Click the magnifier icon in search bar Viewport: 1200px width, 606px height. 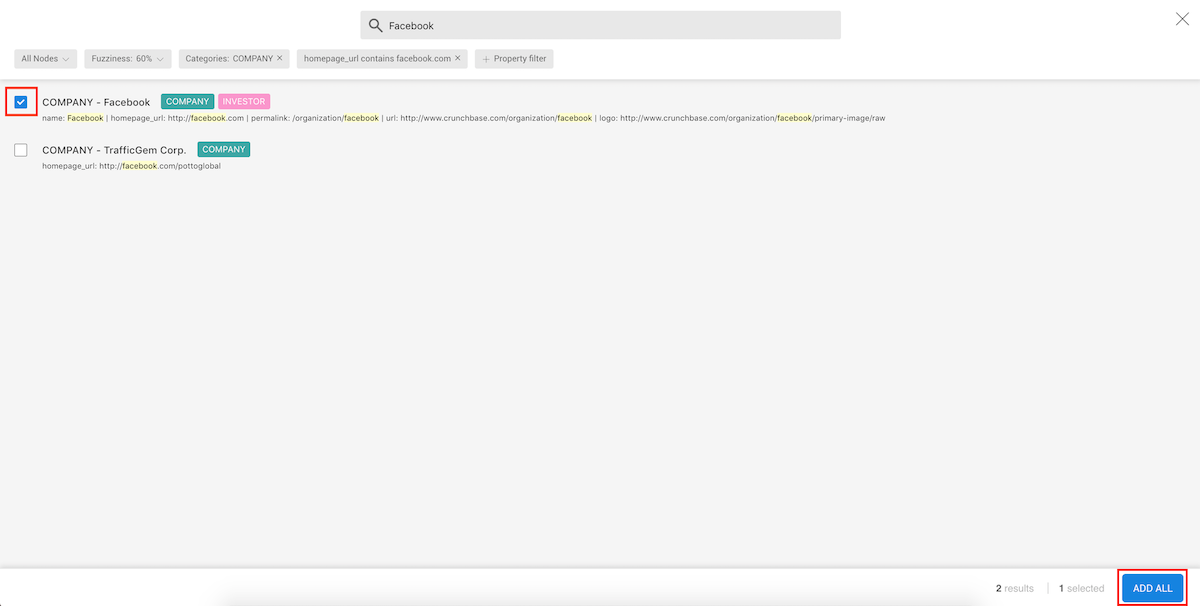click(376, 26)
